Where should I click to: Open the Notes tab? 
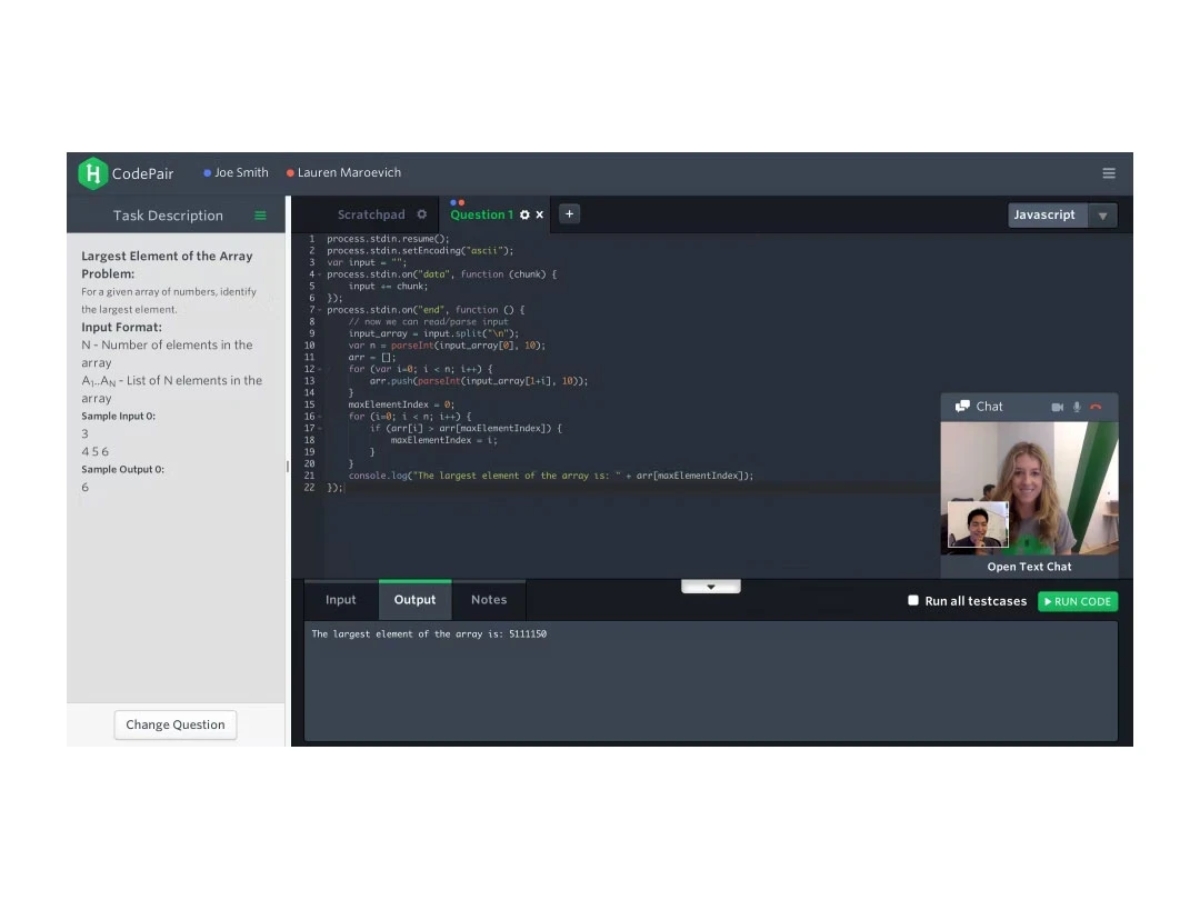point(489,600)
